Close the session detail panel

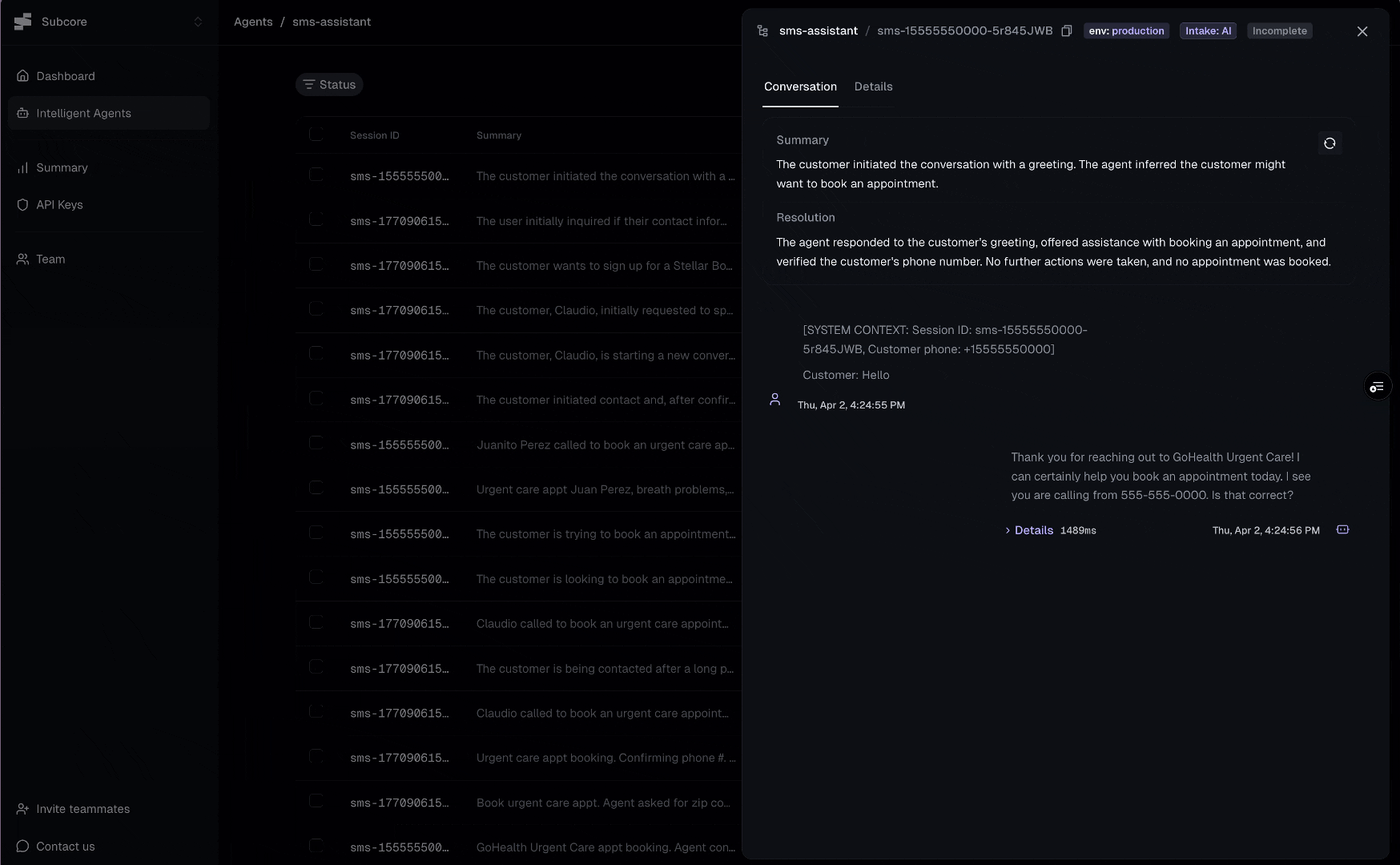coord(1362,31)
